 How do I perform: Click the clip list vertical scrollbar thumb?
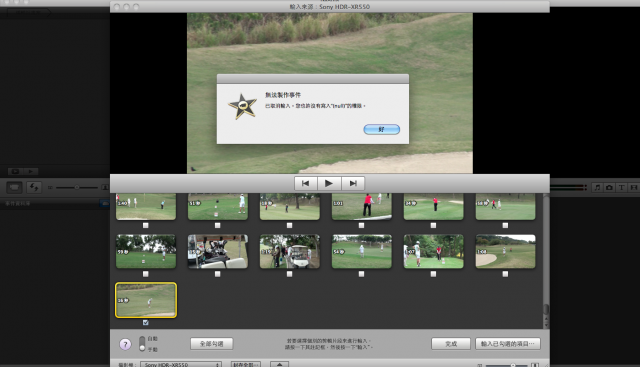(546, 309)
